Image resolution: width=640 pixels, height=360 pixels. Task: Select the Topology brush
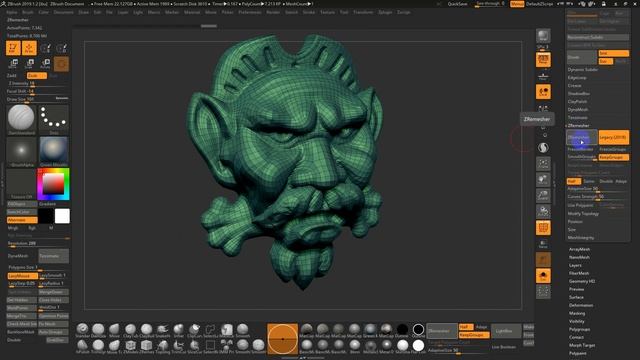(162, 346)
